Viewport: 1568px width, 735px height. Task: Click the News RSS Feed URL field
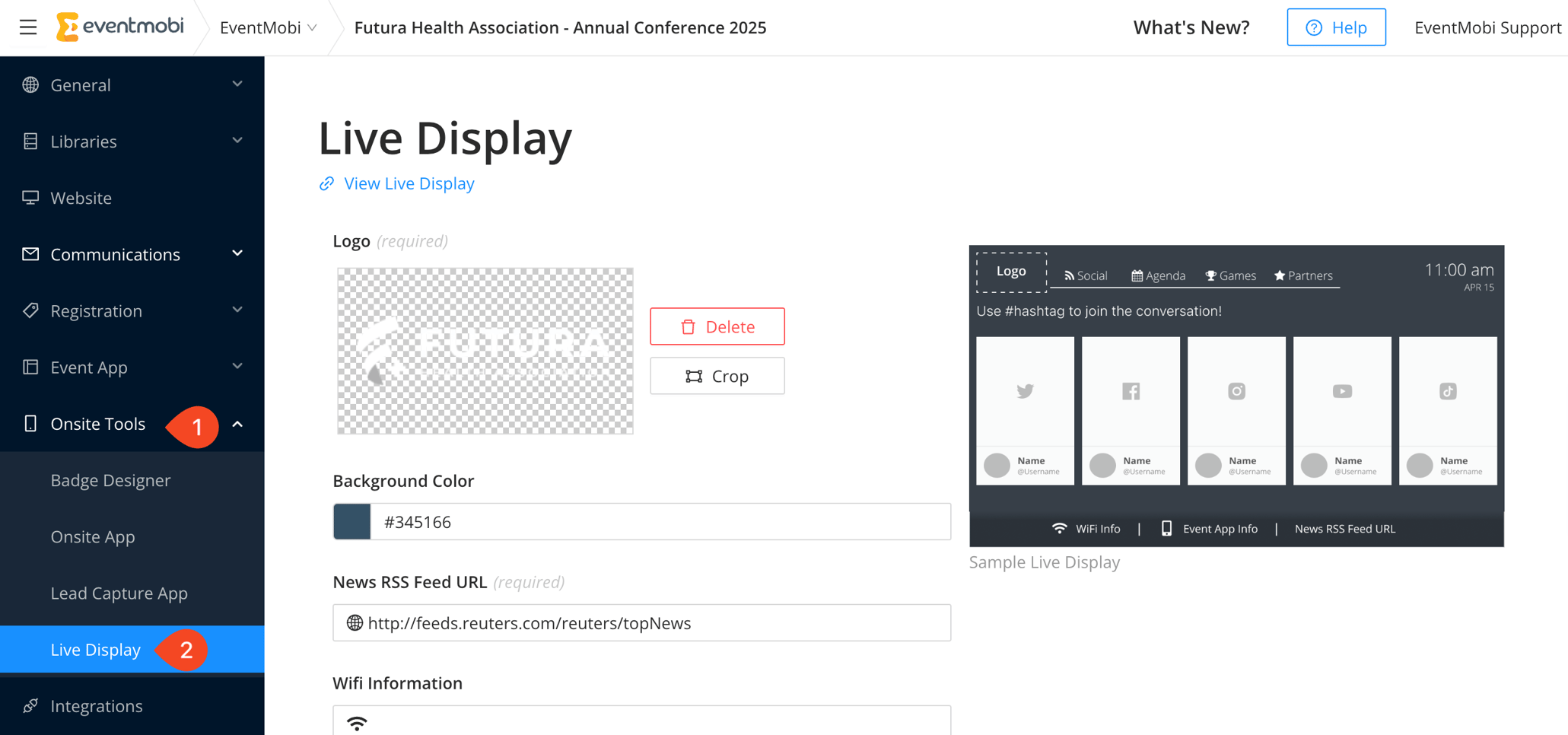pos(642,622)
